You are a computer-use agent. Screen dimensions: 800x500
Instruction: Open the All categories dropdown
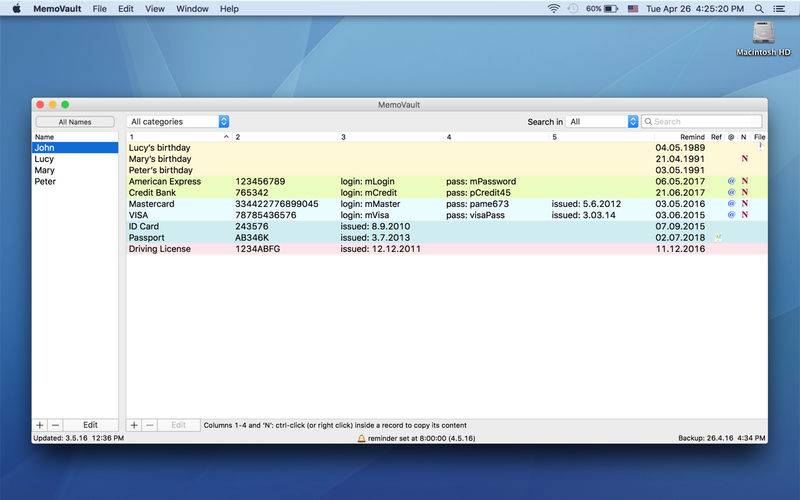(179, 121)
